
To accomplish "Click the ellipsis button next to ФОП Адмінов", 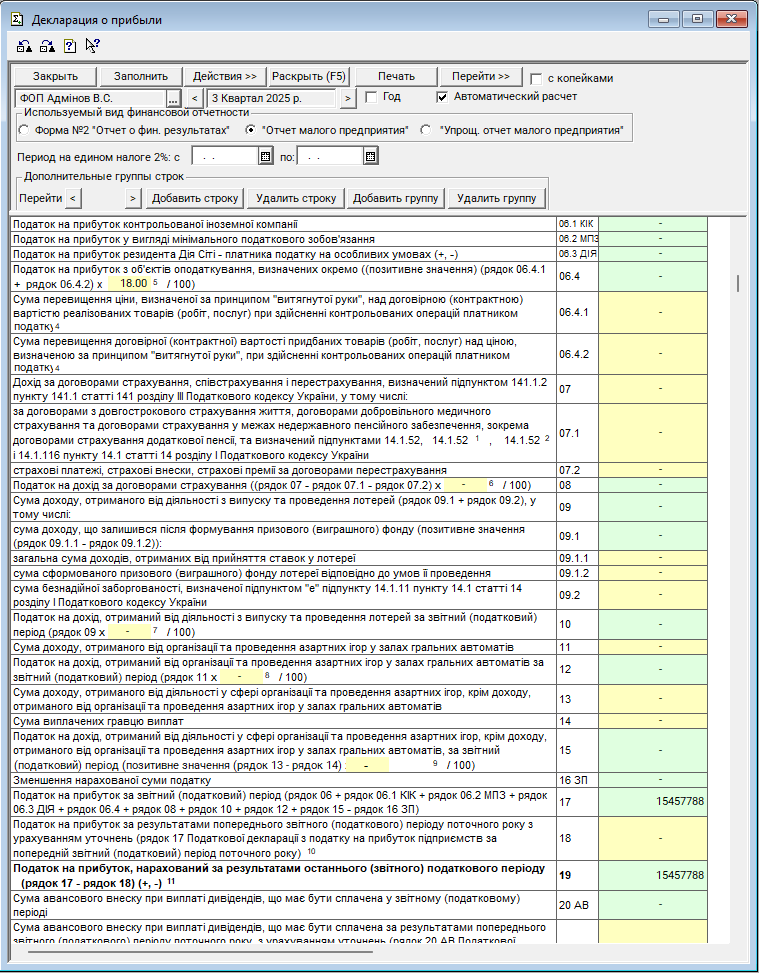I will tap(172, 98).
